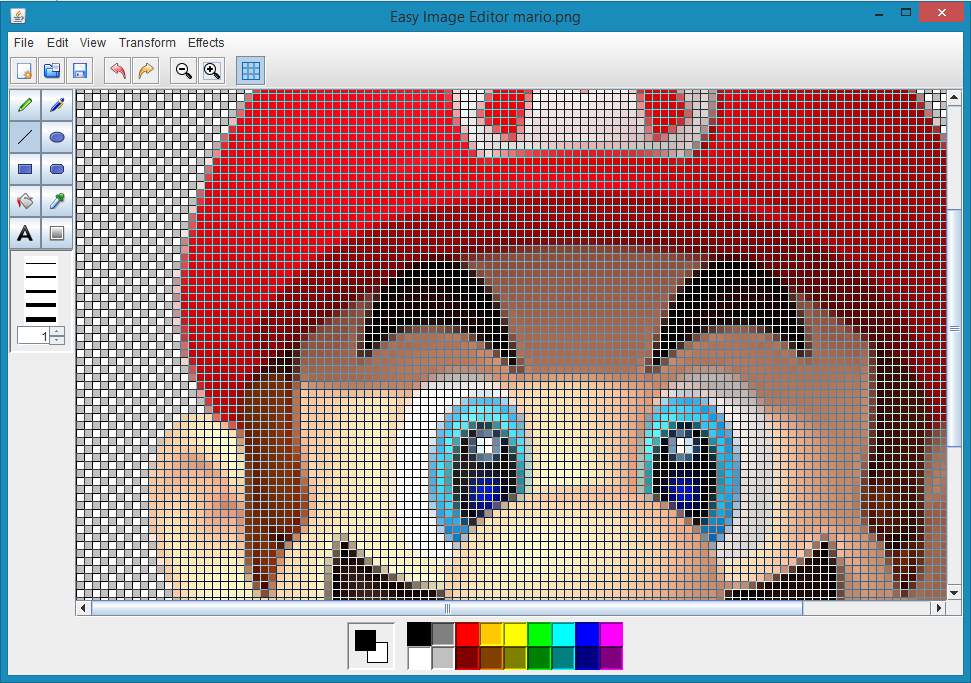Decrease line width with spinner down arrow
Viewport: 971px width, 683px height.
click(x=57, y=340)
